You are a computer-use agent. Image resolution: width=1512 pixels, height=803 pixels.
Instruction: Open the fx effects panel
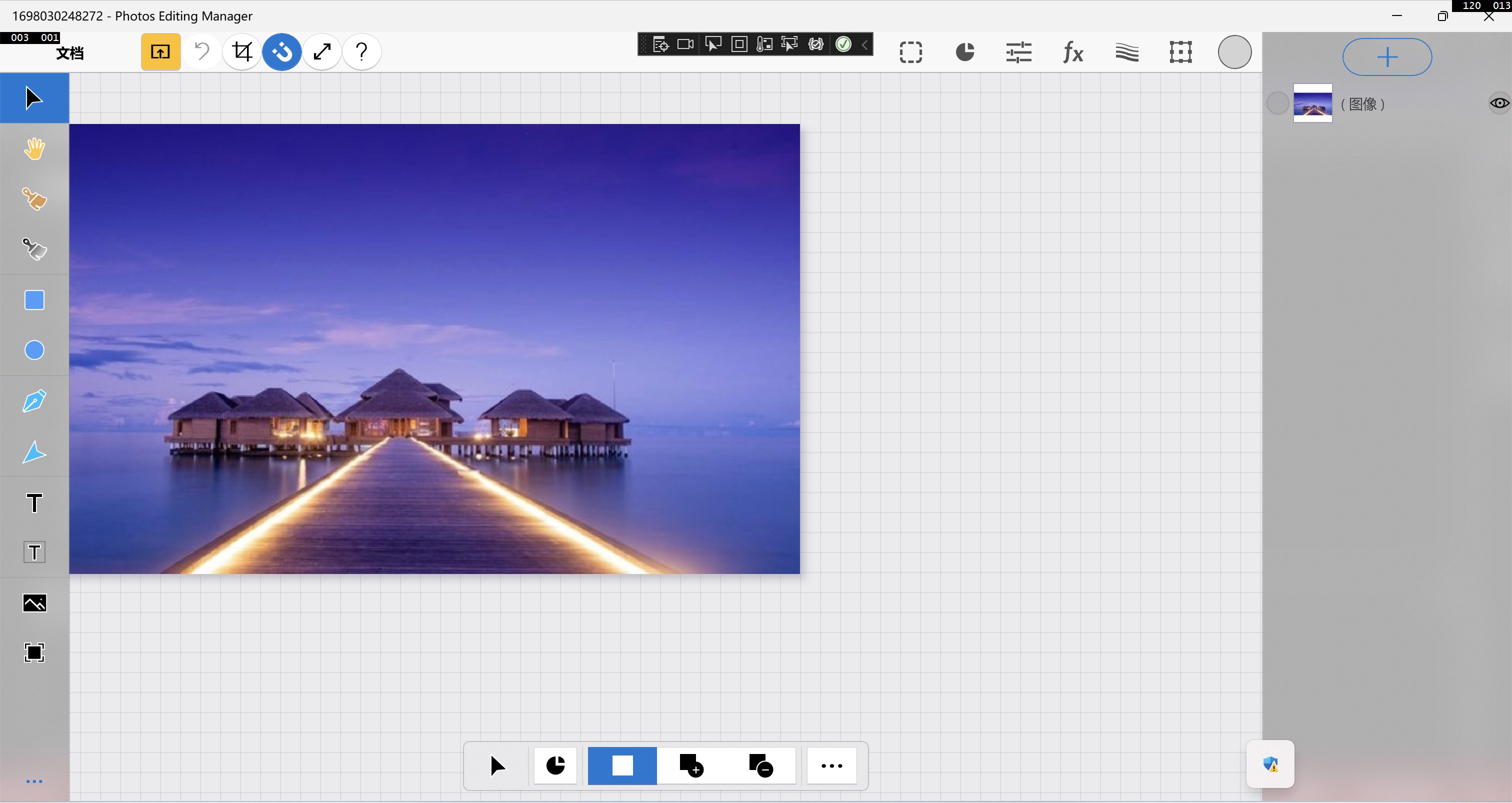pos(1073,52)
